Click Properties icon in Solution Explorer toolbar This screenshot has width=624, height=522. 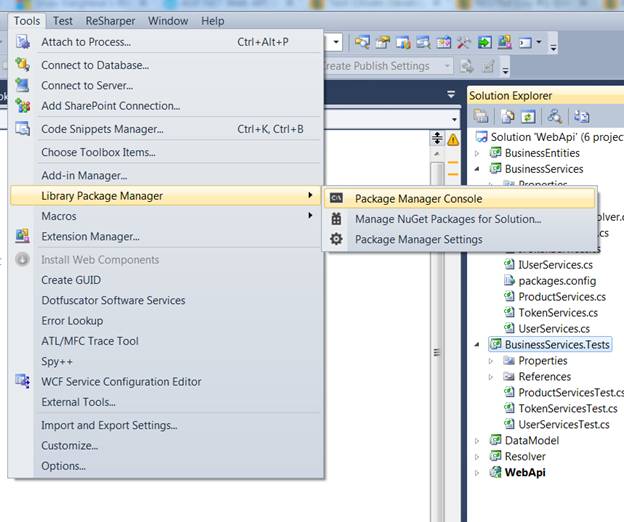point(480,117)
